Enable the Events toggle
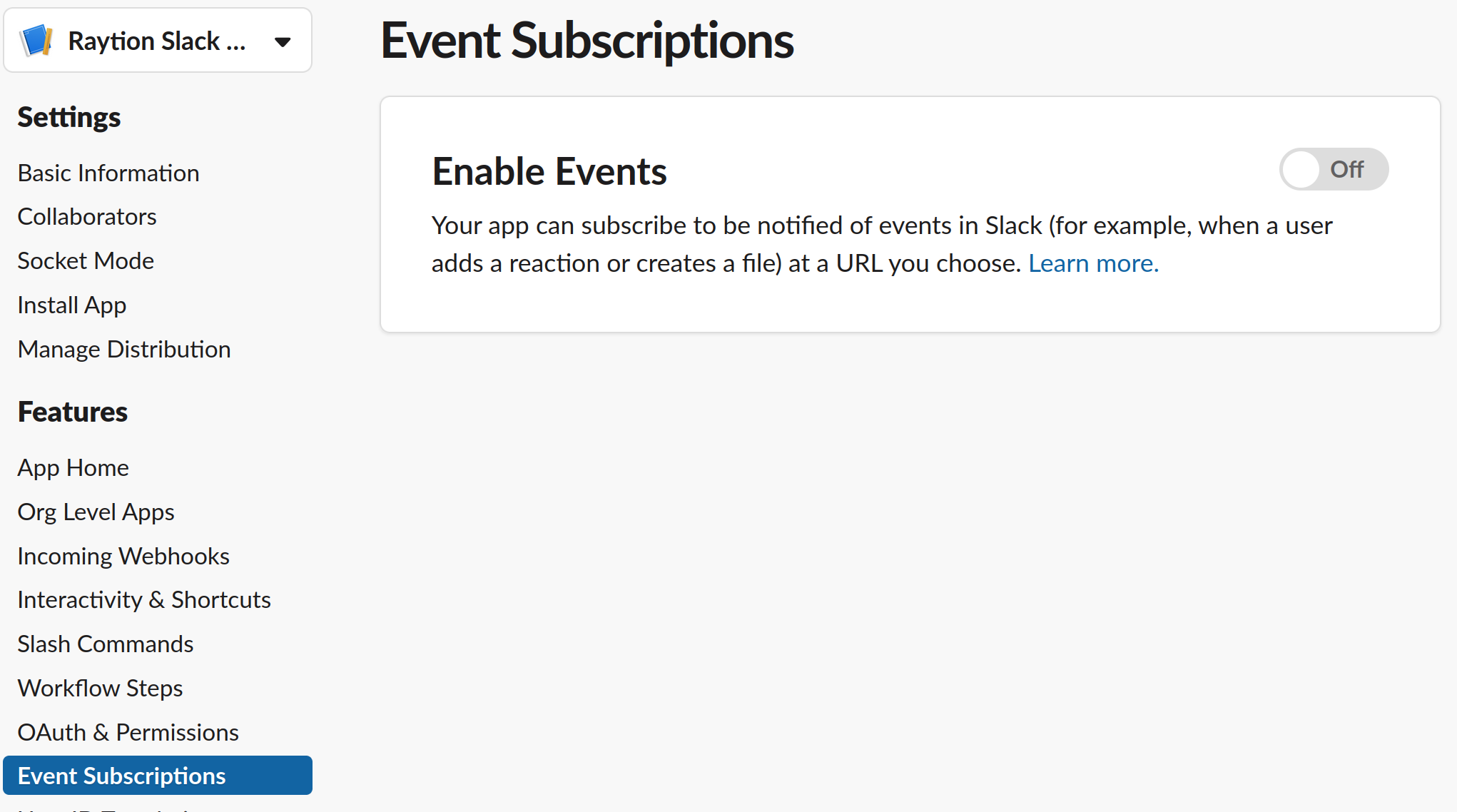1457x812 pixels. [x=1334, y=169]
